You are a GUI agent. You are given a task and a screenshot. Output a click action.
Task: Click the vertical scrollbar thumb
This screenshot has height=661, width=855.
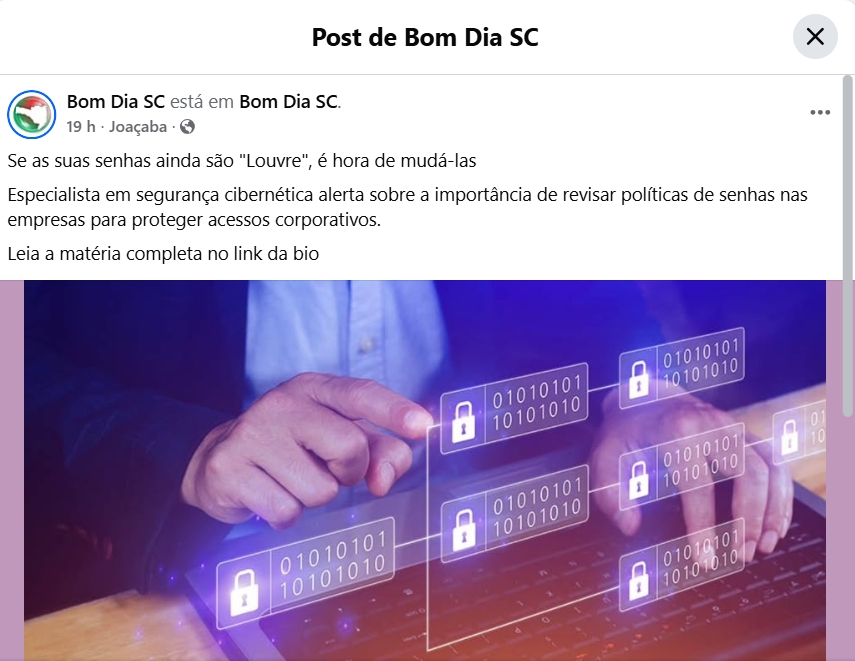(x=847, y=245)
